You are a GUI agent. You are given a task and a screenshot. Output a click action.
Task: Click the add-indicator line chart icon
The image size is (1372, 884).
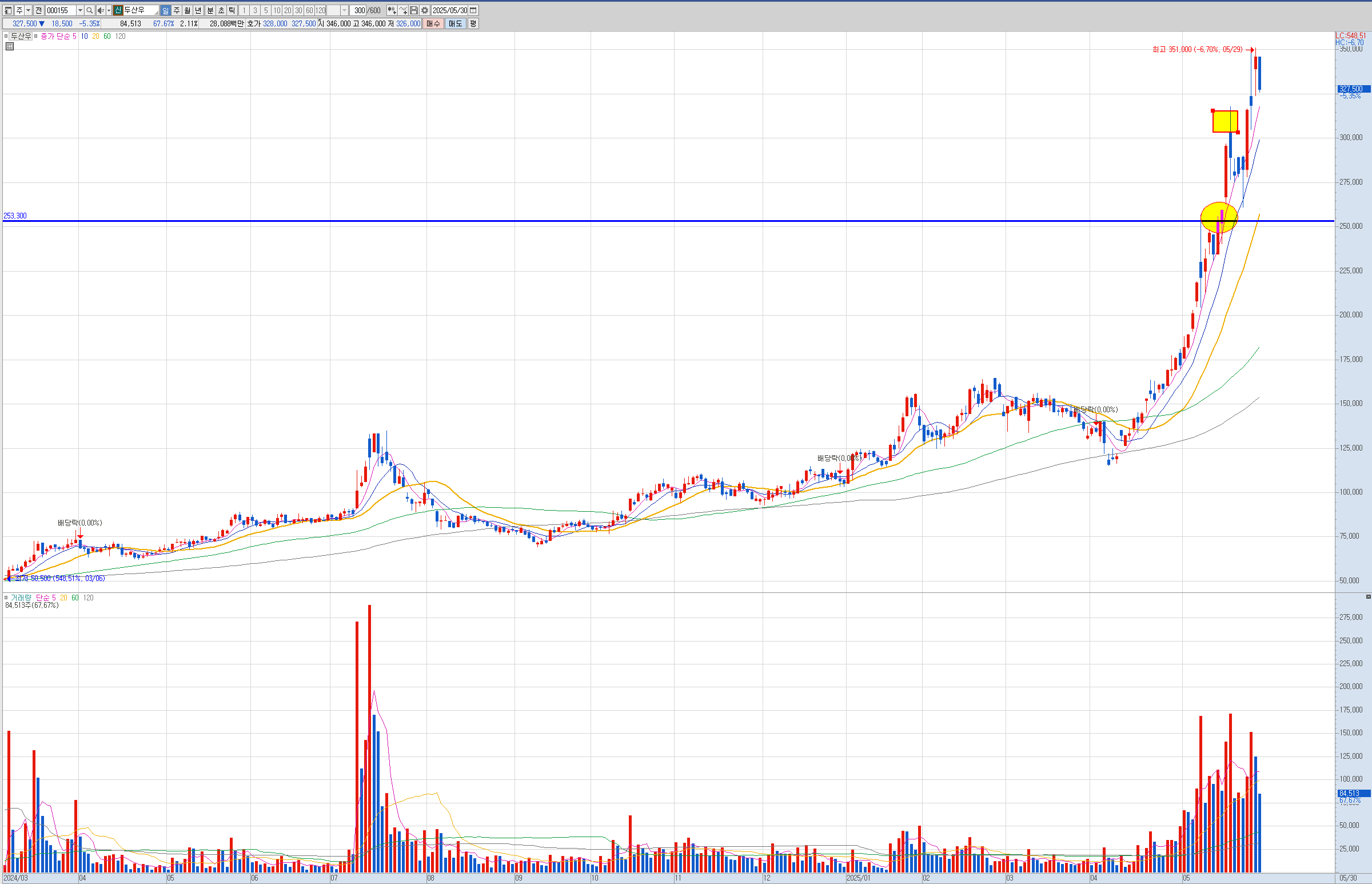point(403,10)
